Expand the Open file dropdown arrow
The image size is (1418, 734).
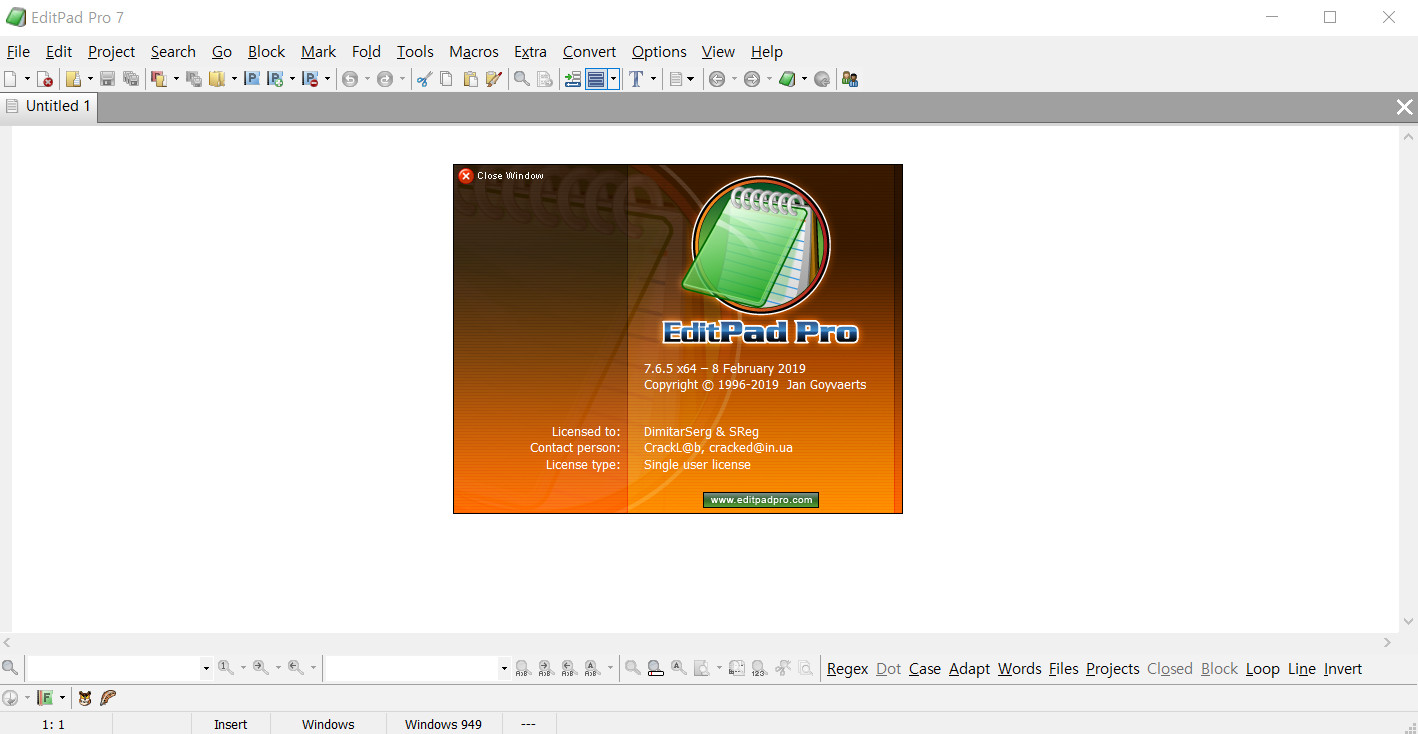pos(90,79)
